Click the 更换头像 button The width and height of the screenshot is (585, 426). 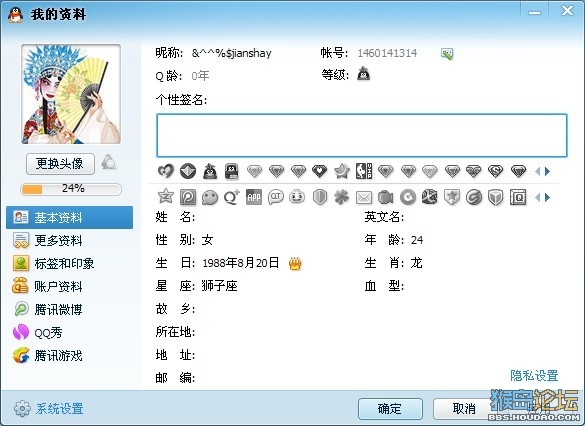click(60, 164)
